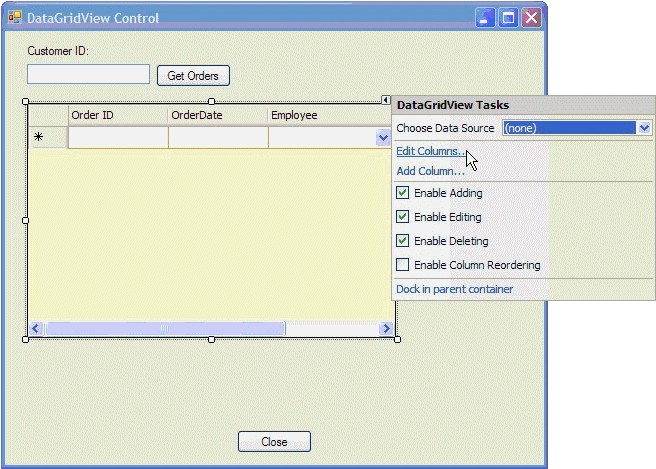Screen dimensions: 656x469
Task: Click the Close button at bottom
Action: pyautogui.click(x=274, y=442)
